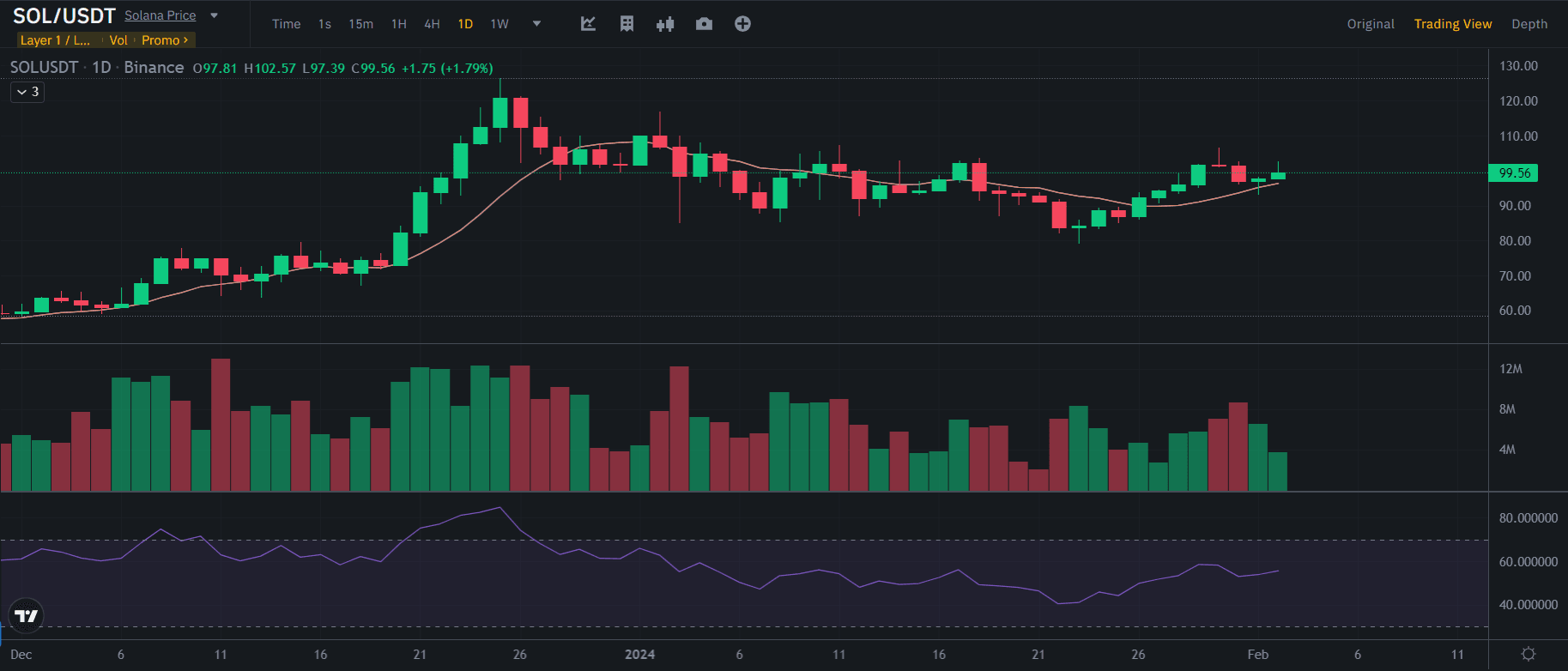This screenshot has width=1568, height=671.
Task: Open the Solana Price link
Action: tap(160, 15)
